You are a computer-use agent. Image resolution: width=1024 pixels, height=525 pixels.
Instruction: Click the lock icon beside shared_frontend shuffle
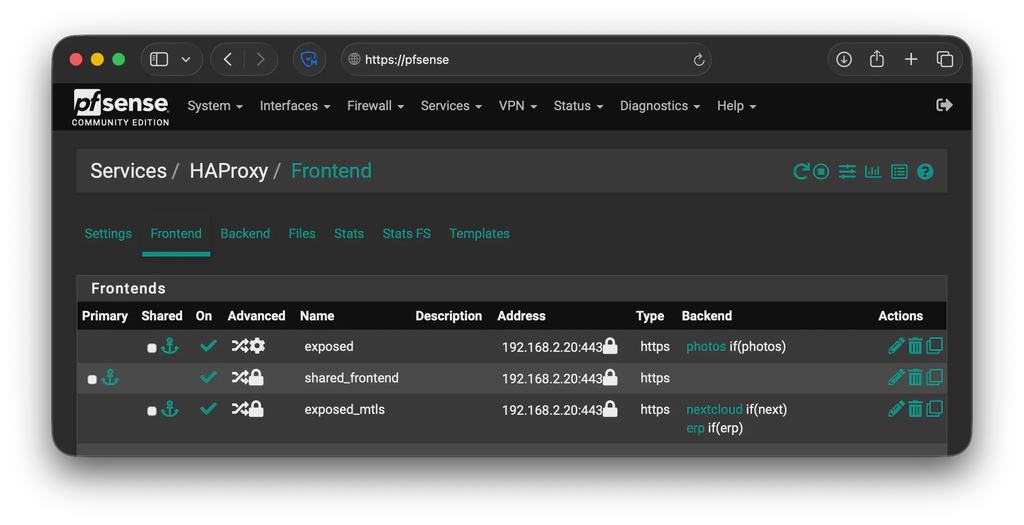[256, 377]
